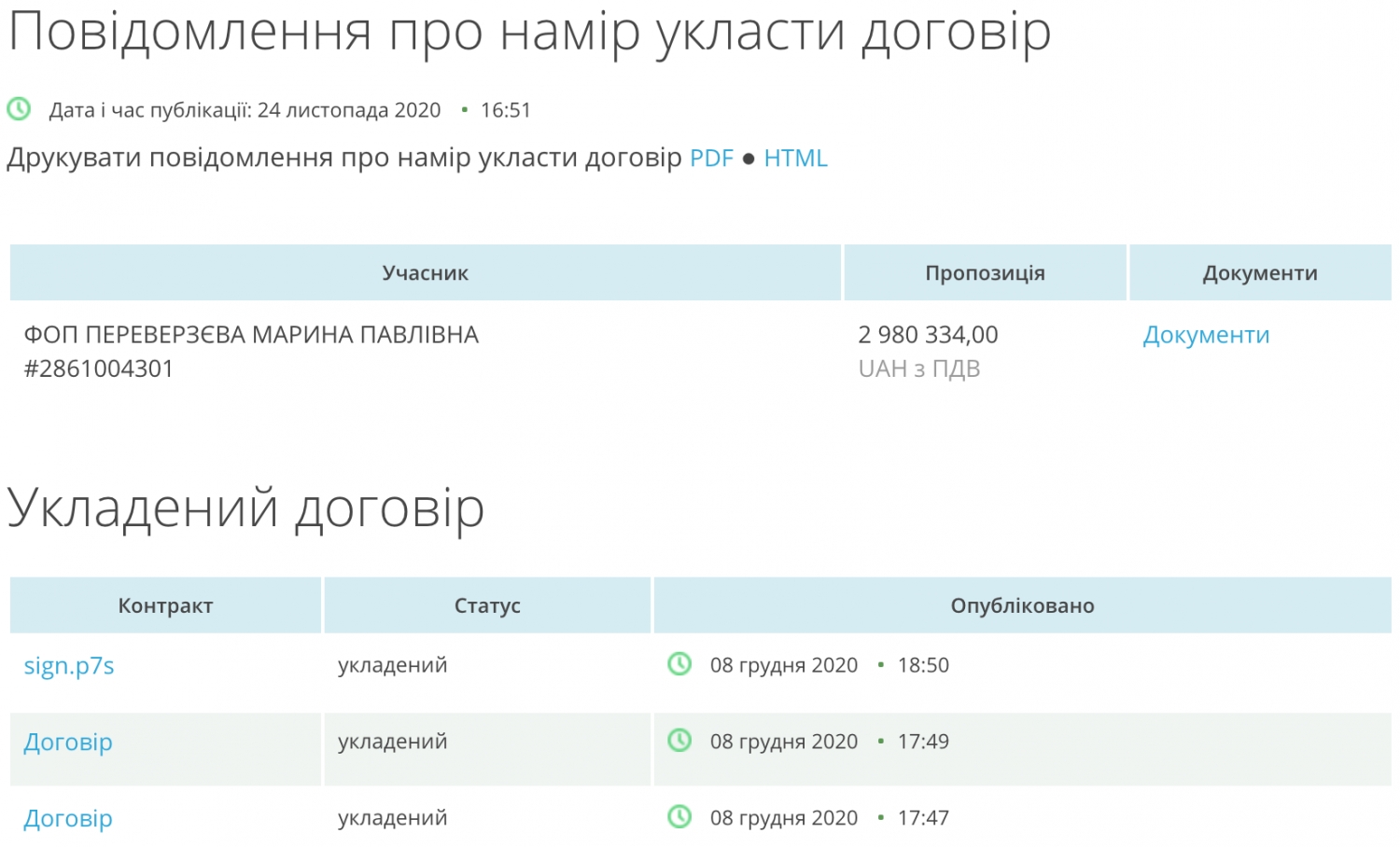Click the Укладений договір section heading
1400x847 pixels.
(x=246, y=508)
